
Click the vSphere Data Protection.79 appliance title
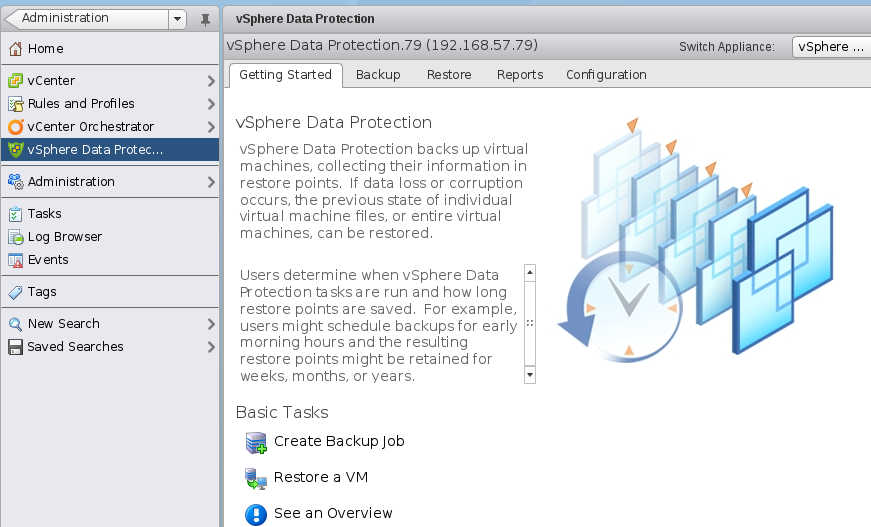(382, 46)
